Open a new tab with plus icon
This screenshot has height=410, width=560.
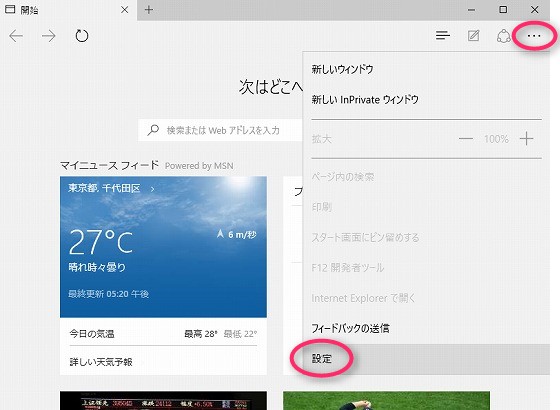point(149,10)
